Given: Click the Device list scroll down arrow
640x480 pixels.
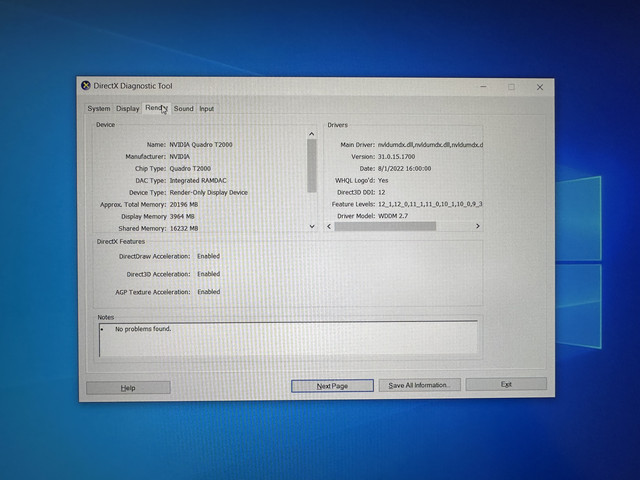Looking at the screenshot, I should [312, 226].
